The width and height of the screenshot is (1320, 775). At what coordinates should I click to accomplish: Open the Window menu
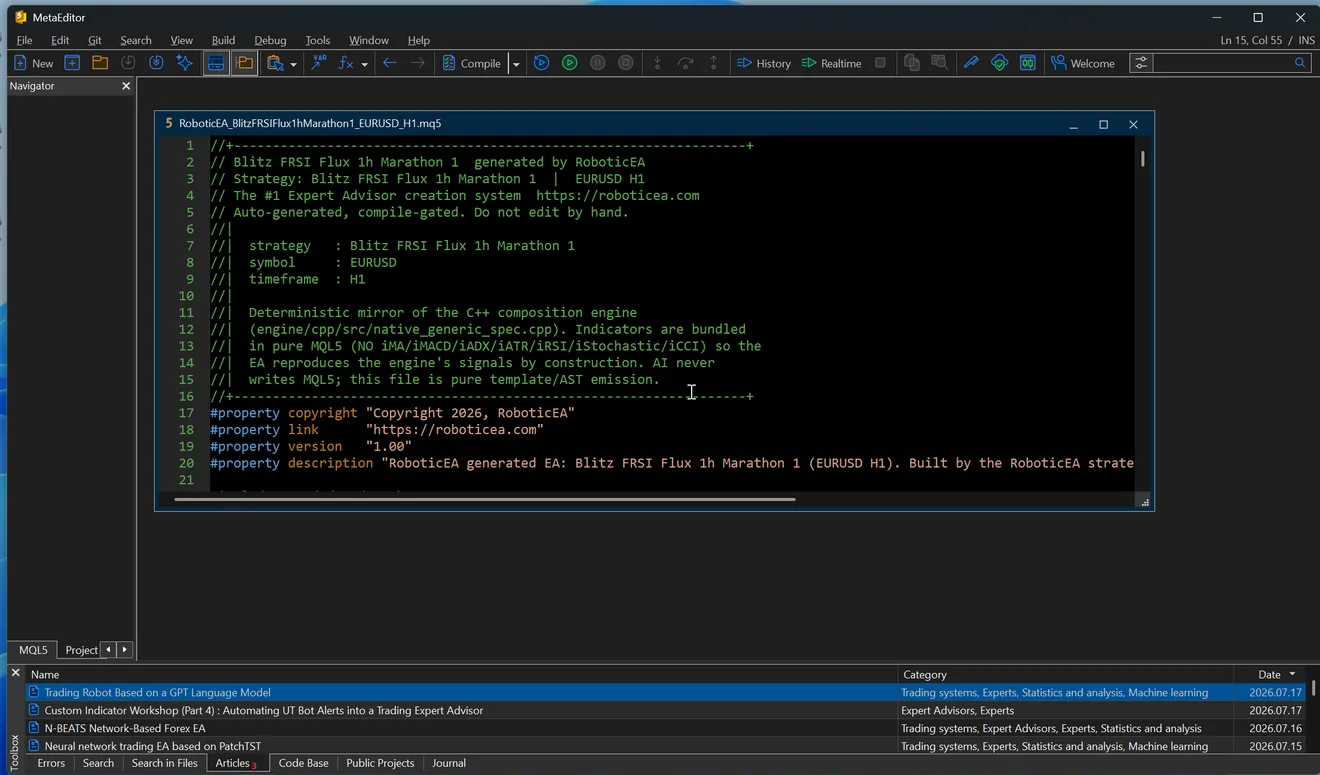click(x=369, y=40)
